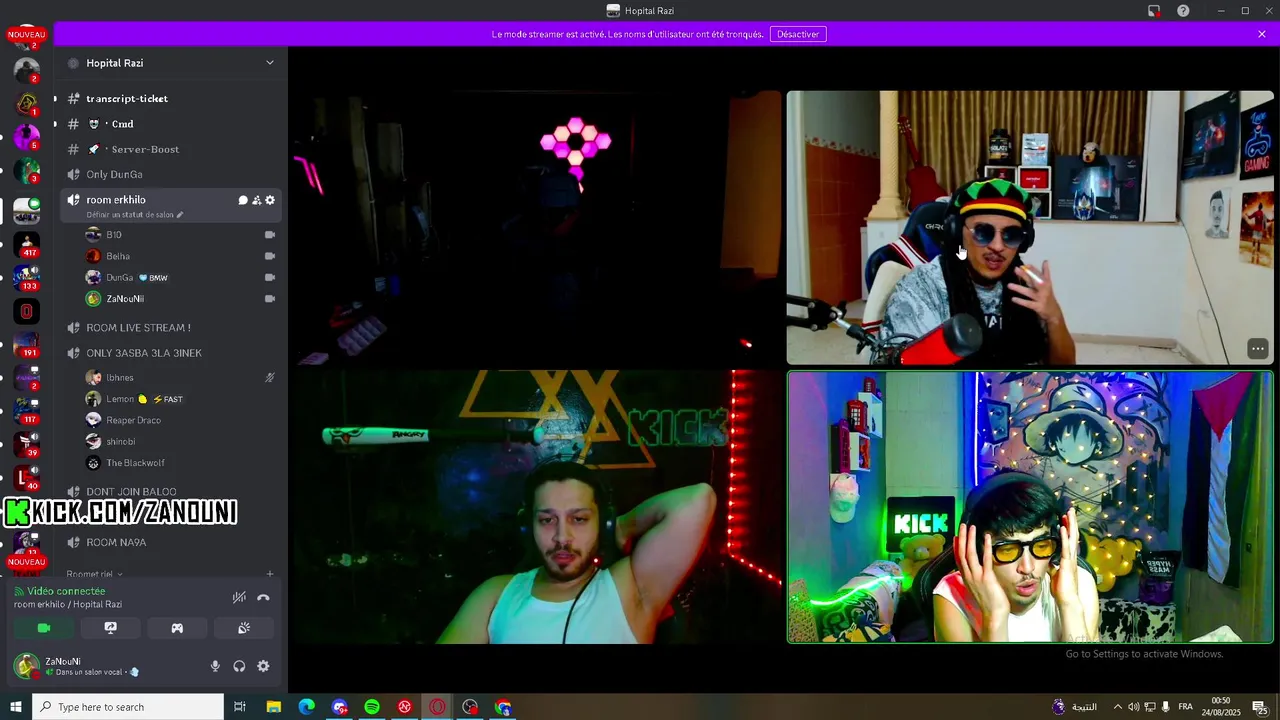1280x720 pixels.
Task: Click Belha's camera icon in member list
Action: pyautogui.click(x=270, y=256)
